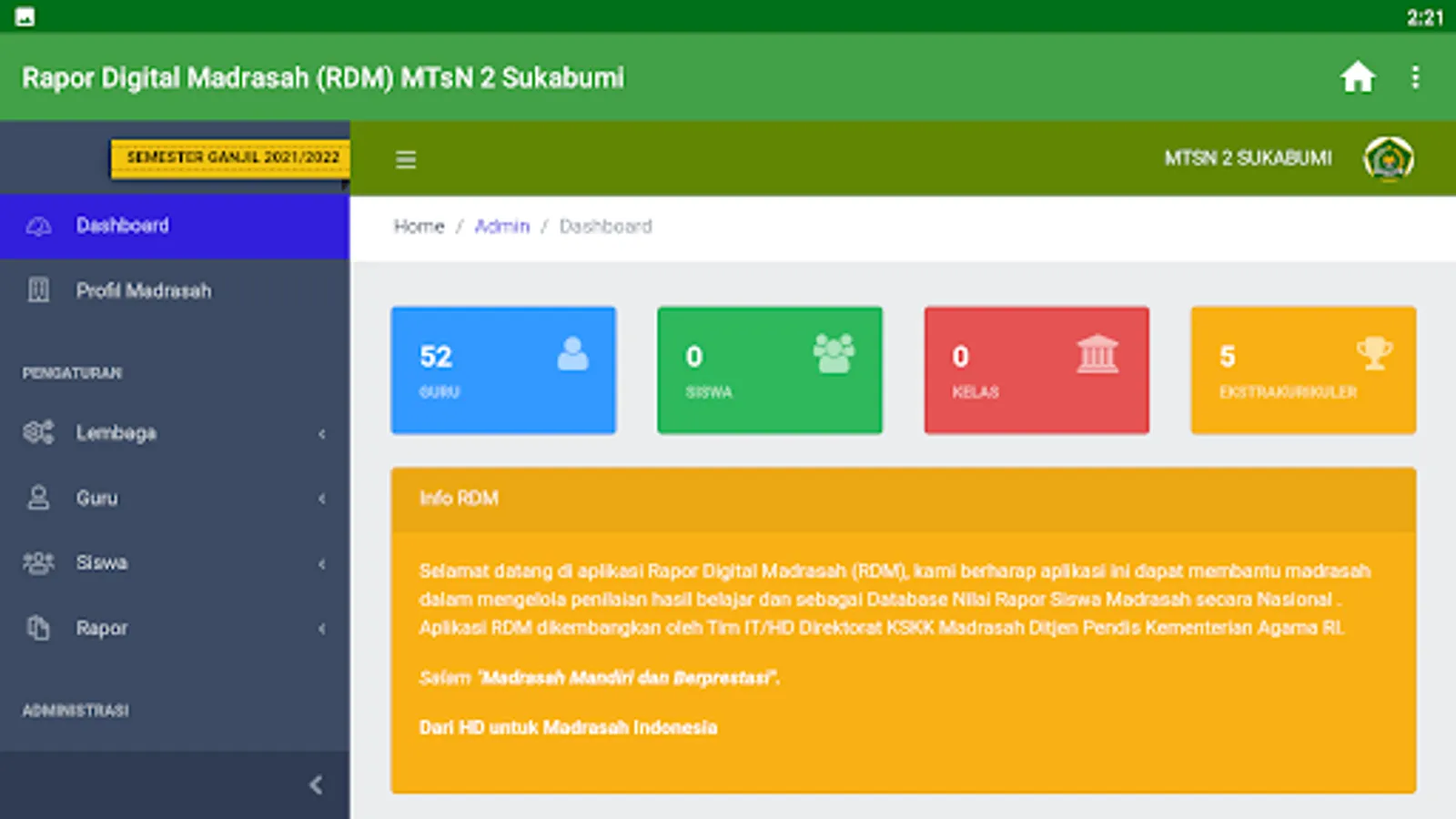Click the Admin breadcrumb link
This screenshot has width=1456, height=819.
[501, 227]
